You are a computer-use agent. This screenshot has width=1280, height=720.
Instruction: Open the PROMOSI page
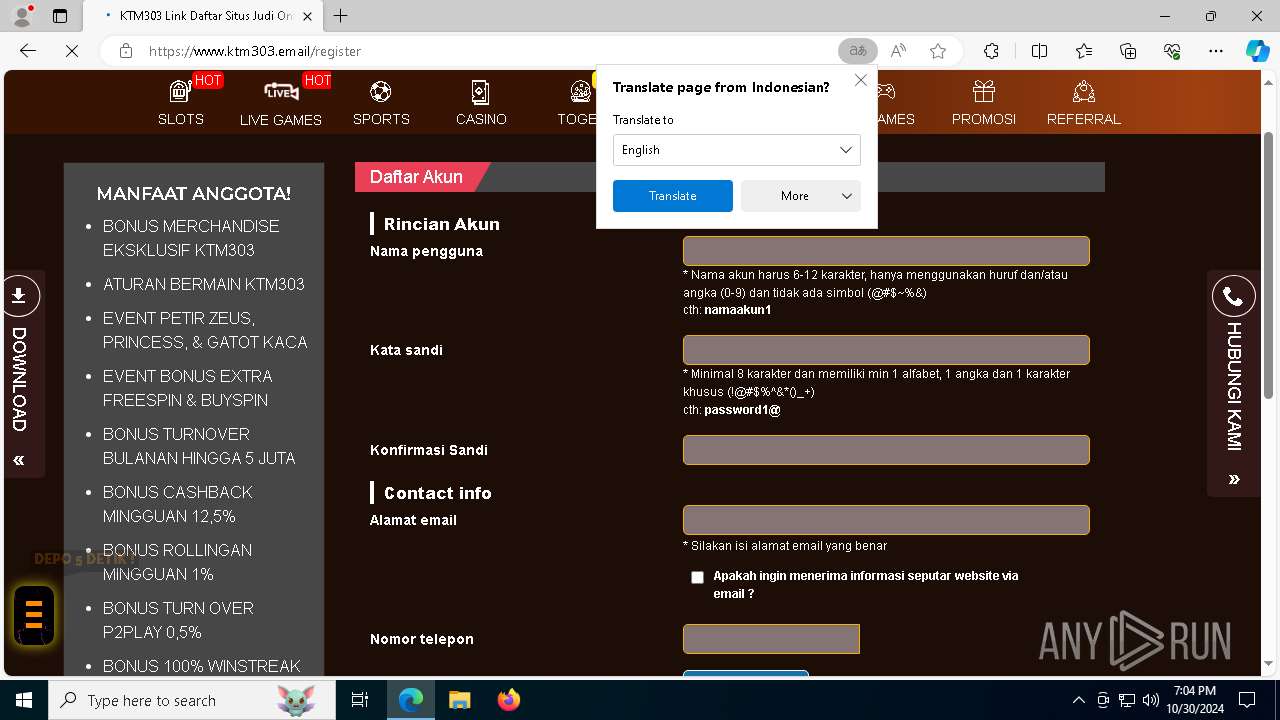(984, 103)
